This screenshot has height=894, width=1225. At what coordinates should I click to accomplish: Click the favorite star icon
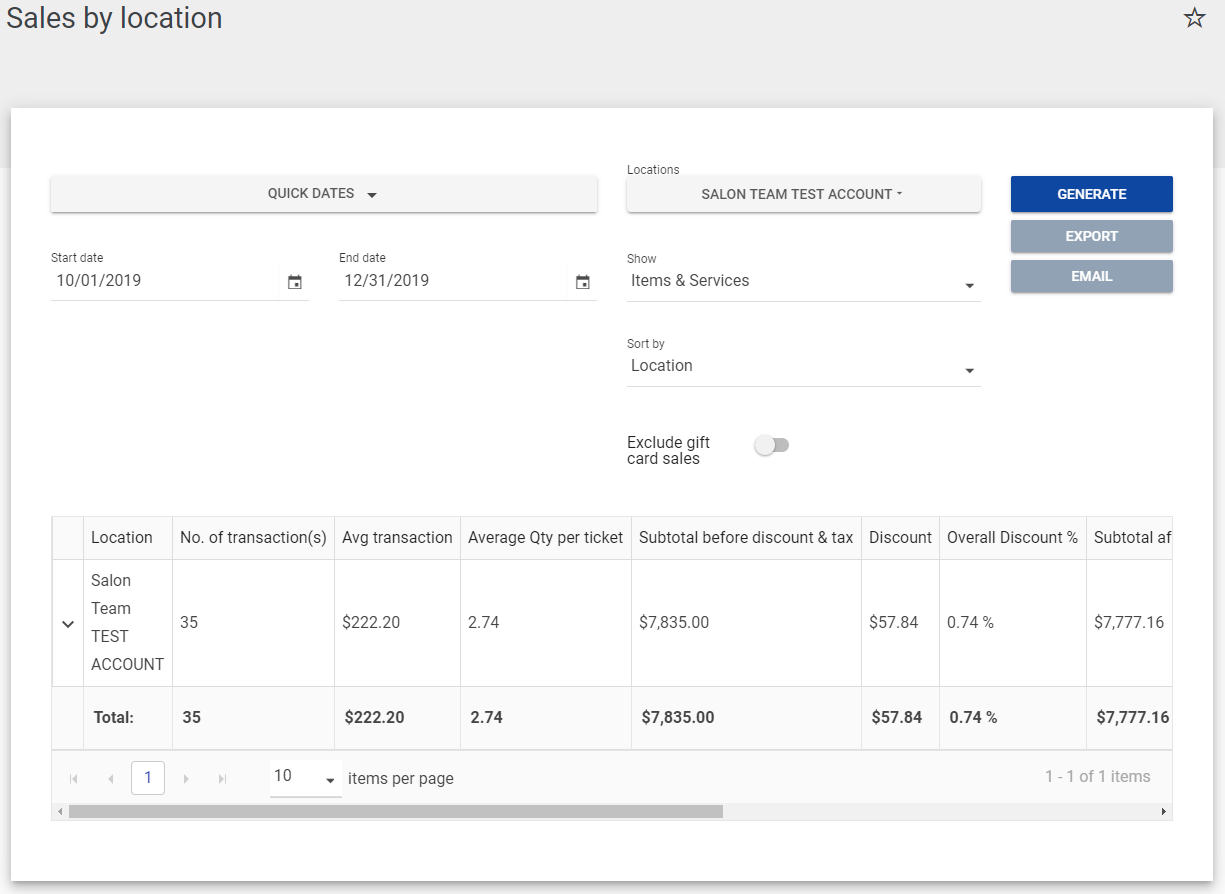tap(1194, 18)
